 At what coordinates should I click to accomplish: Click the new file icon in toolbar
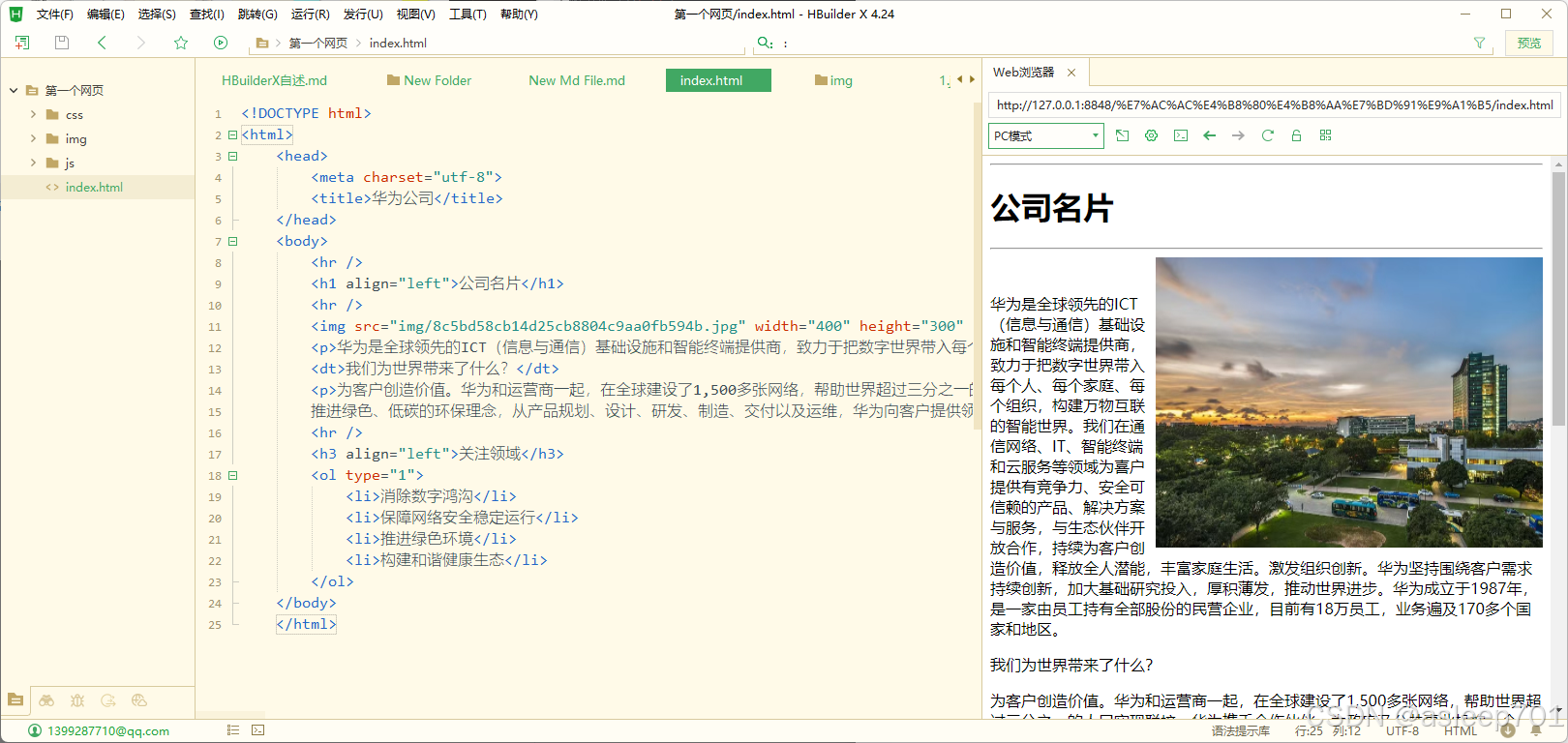pyautogui.click(x=22, y=43)
